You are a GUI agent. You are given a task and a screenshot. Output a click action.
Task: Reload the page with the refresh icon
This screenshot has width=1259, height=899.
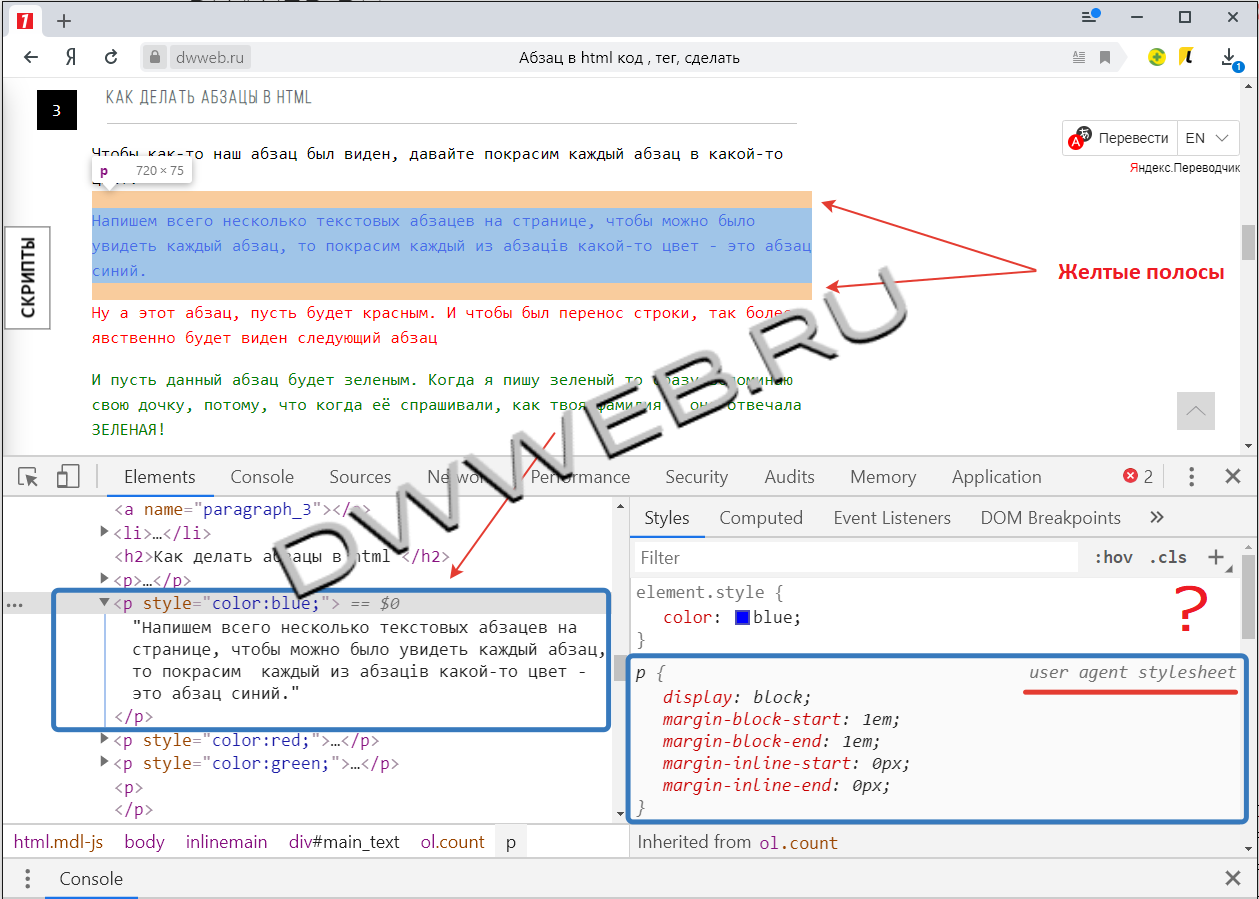[x=111, y=57]
